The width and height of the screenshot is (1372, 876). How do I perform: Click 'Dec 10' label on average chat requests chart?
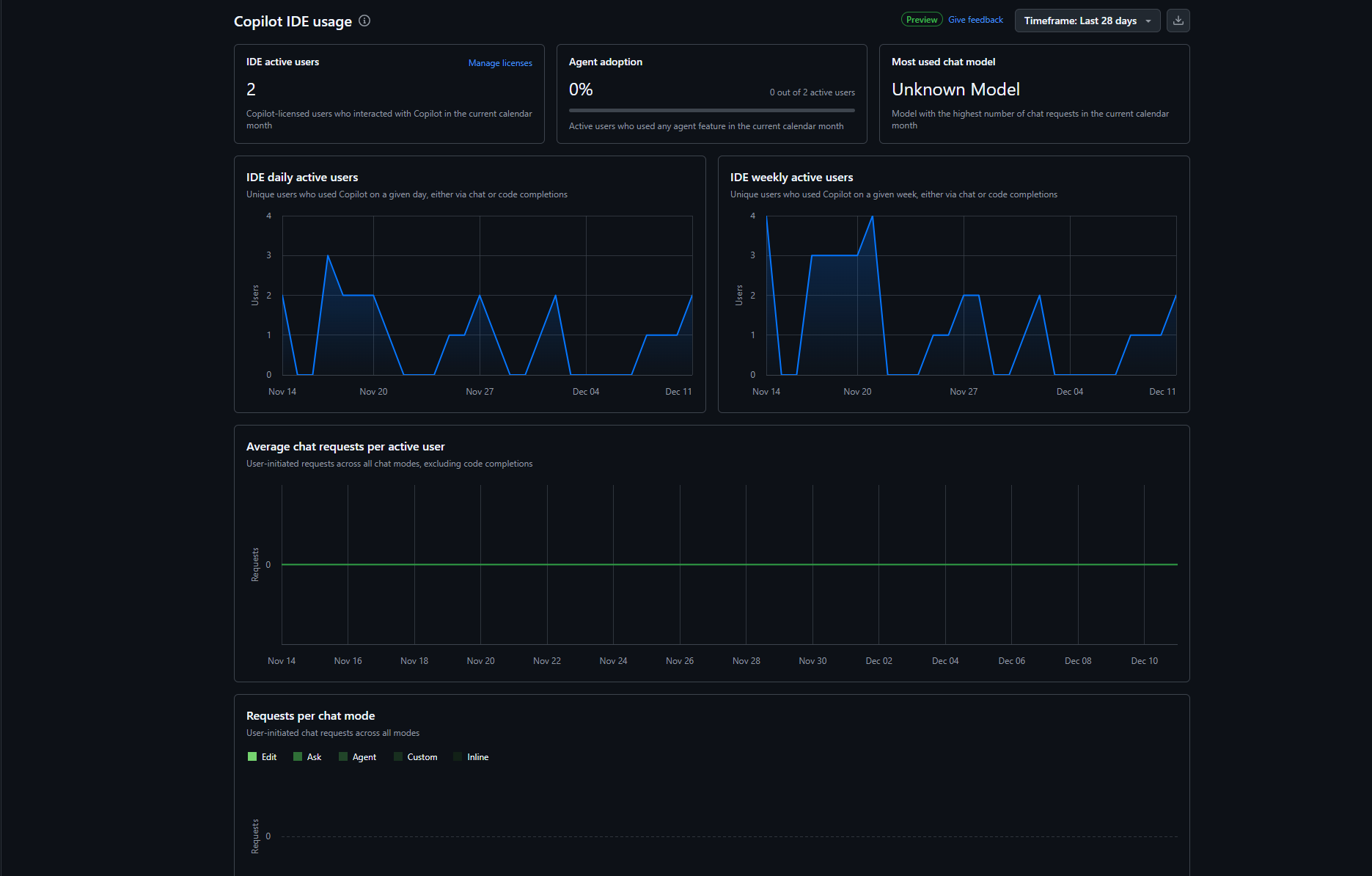pyautogui.click(x=1144, y=661)
